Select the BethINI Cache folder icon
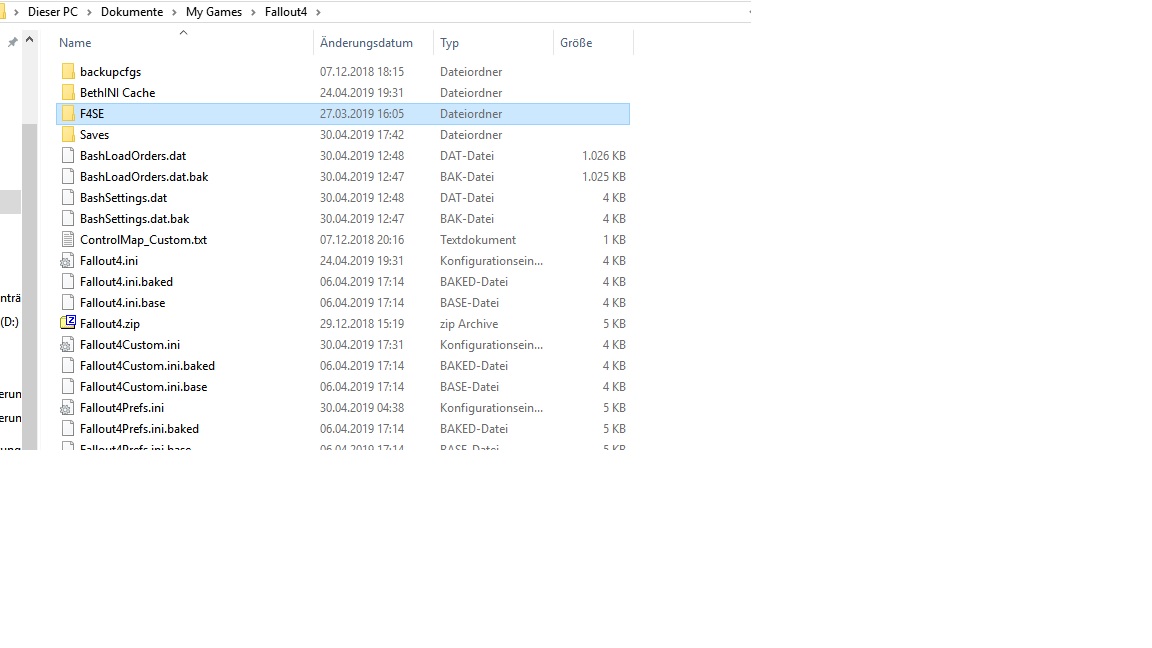Screen dimensions: 1152x648 click(x=68, y=93)
